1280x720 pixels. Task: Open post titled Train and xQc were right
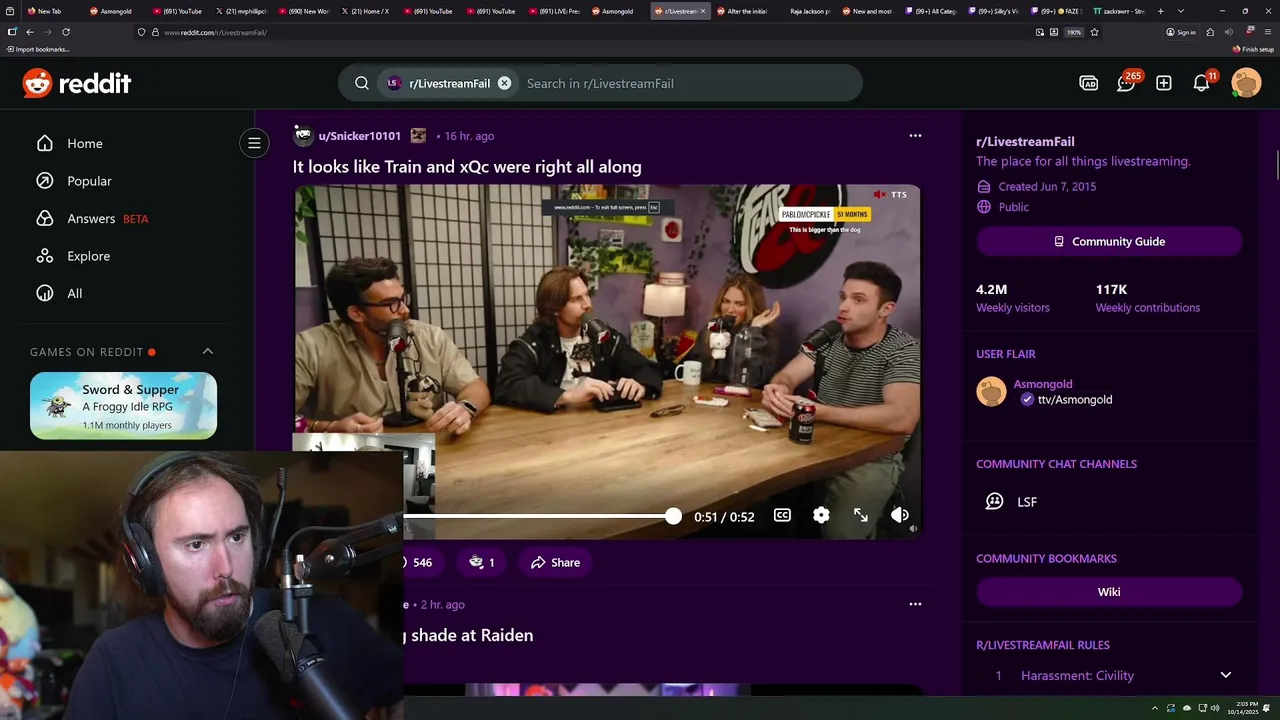(467, 167)
